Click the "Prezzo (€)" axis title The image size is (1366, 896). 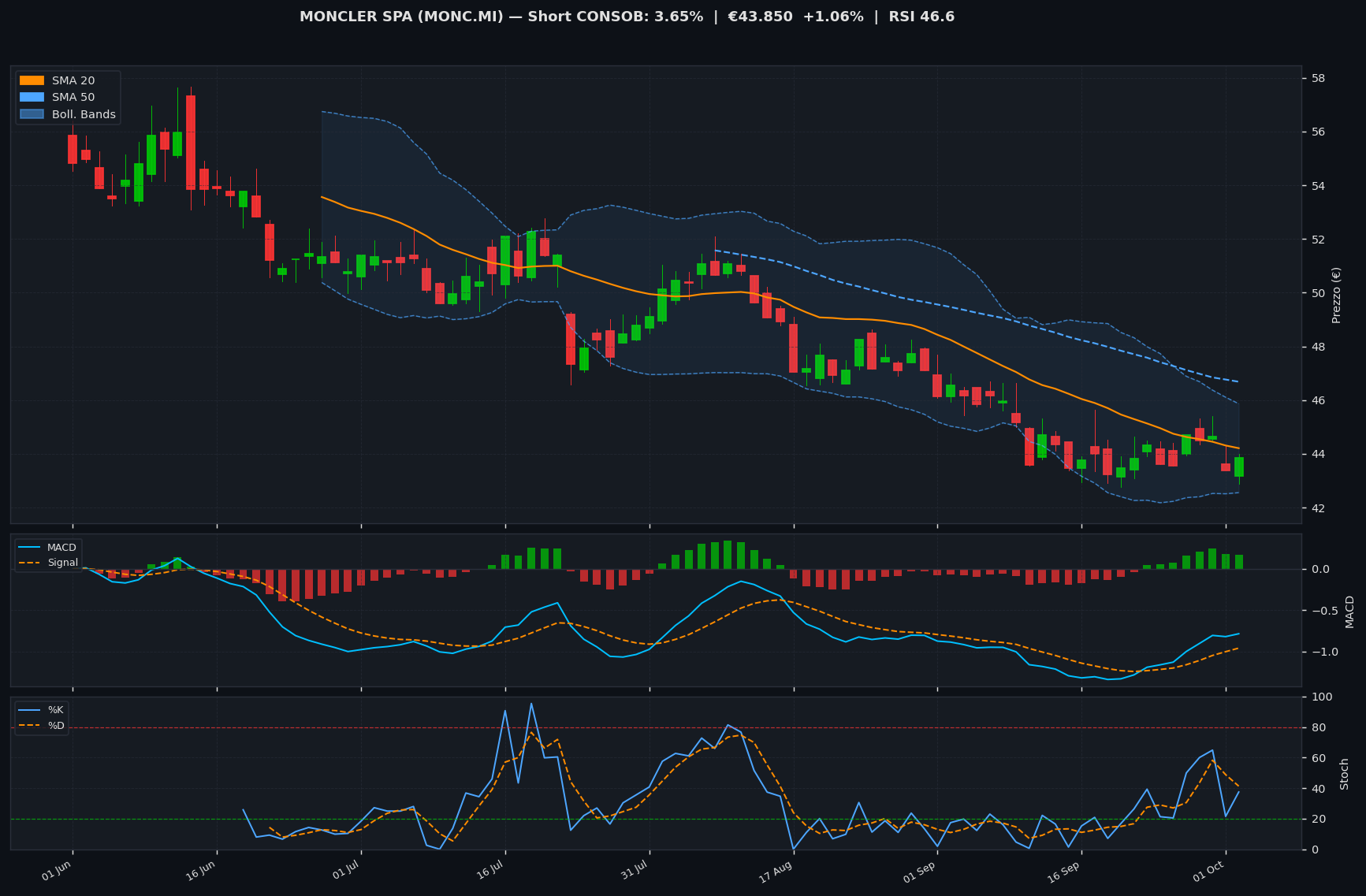tap(1336, 295)
